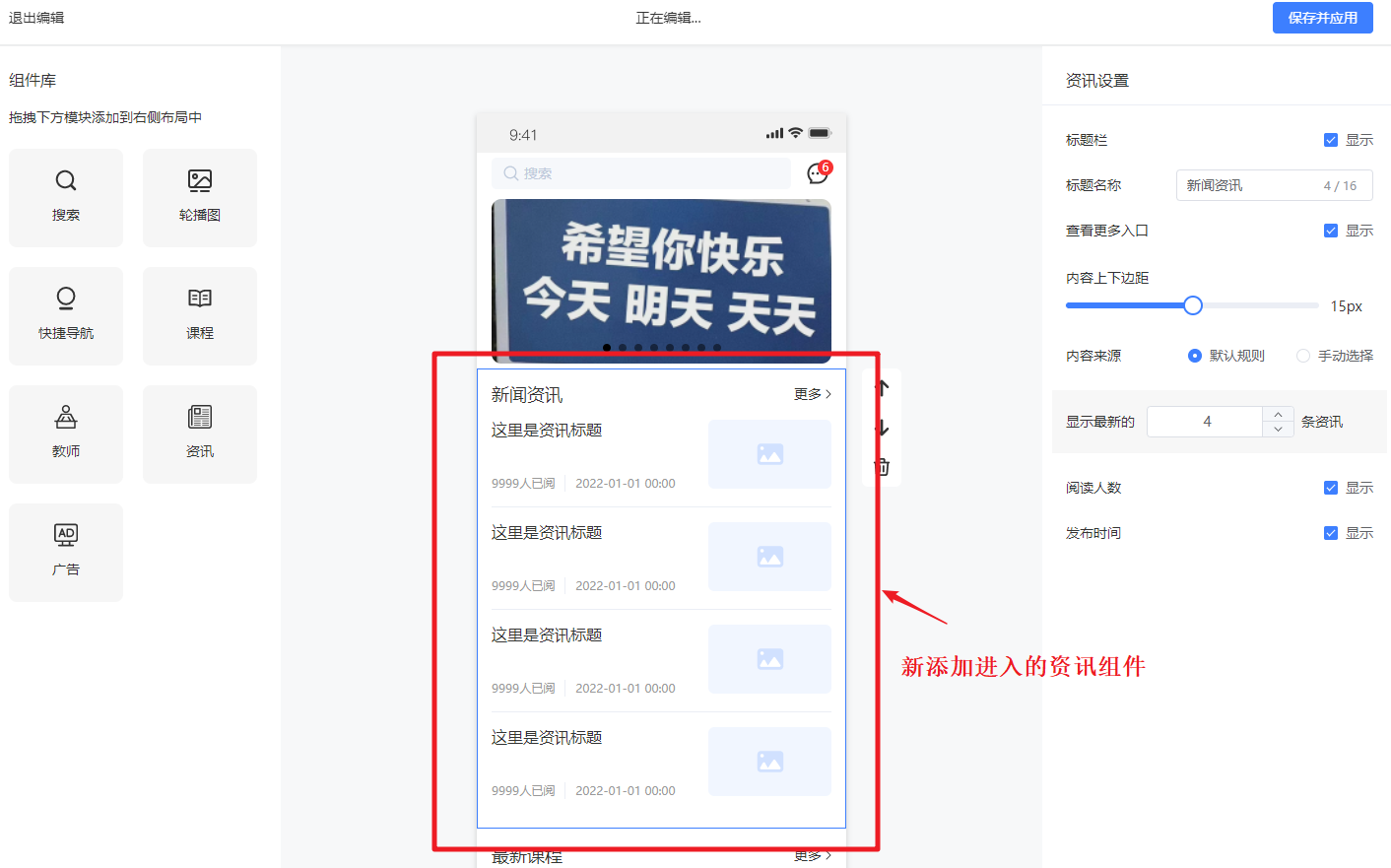Select the 课程 course component icon
Image resolution: width=1391 pixels, height=868 pixels.
[200, 299]
